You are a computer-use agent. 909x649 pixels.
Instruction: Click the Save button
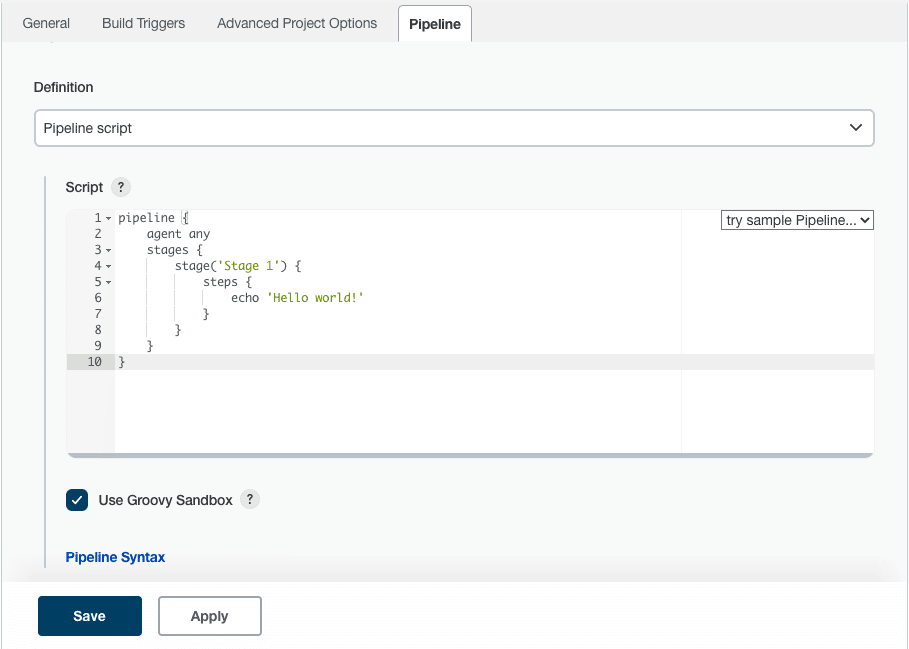point(89,615)
